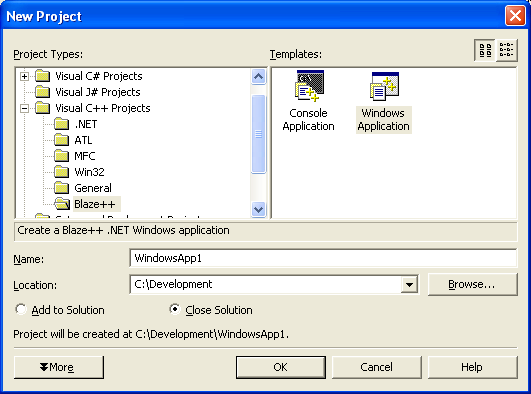Close the New Project dialog

click(x=515, y=16)
